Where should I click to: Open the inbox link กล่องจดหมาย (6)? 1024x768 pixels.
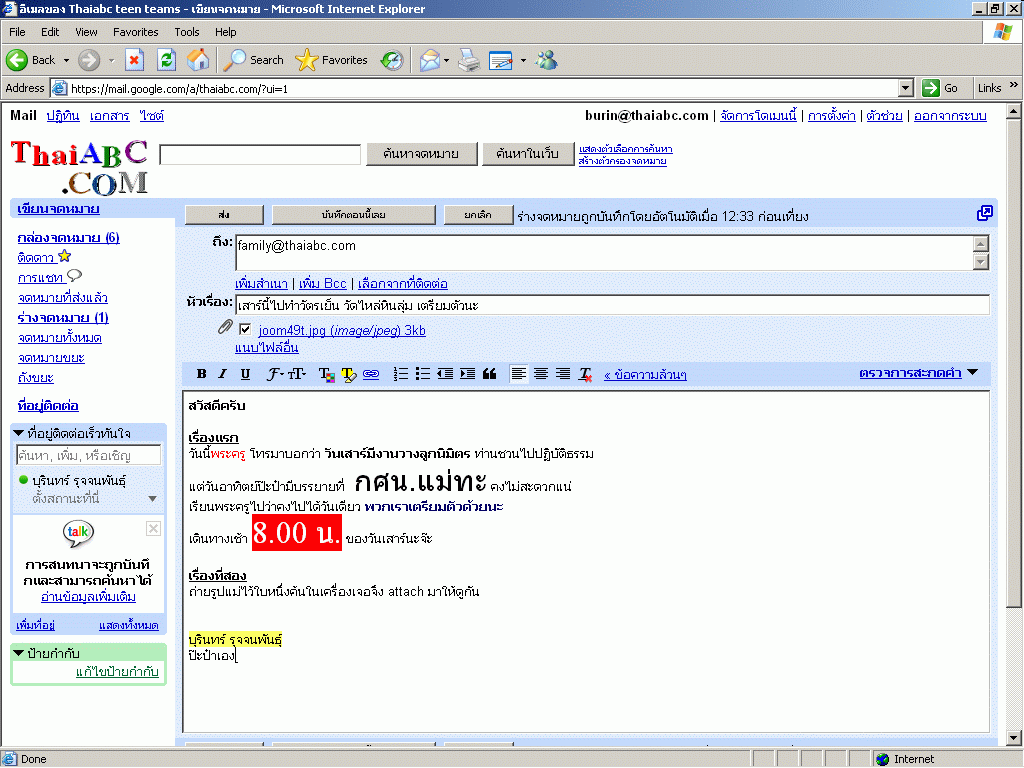(x=68, y=237)
